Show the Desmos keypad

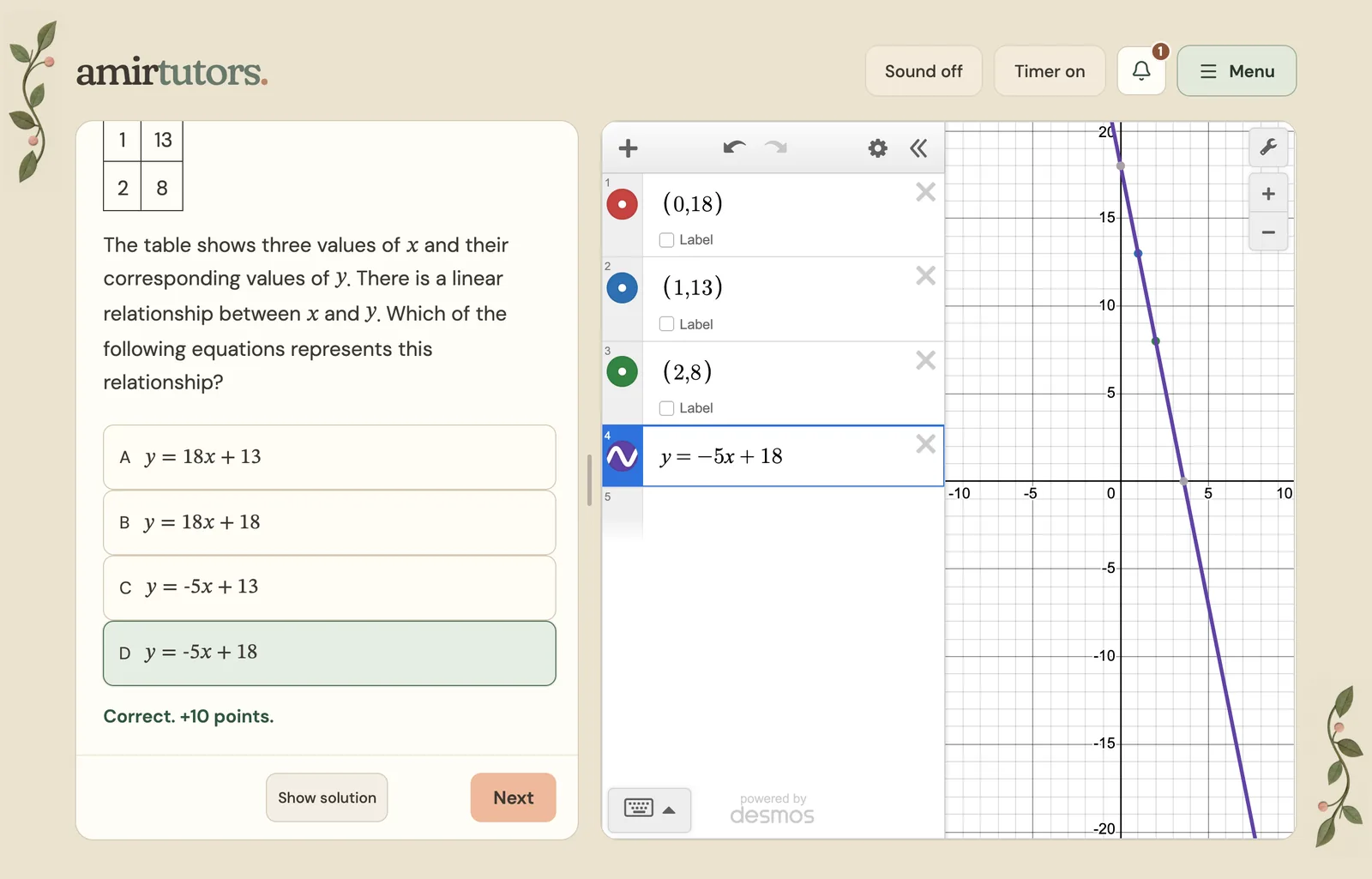click(x=639, y=809)
